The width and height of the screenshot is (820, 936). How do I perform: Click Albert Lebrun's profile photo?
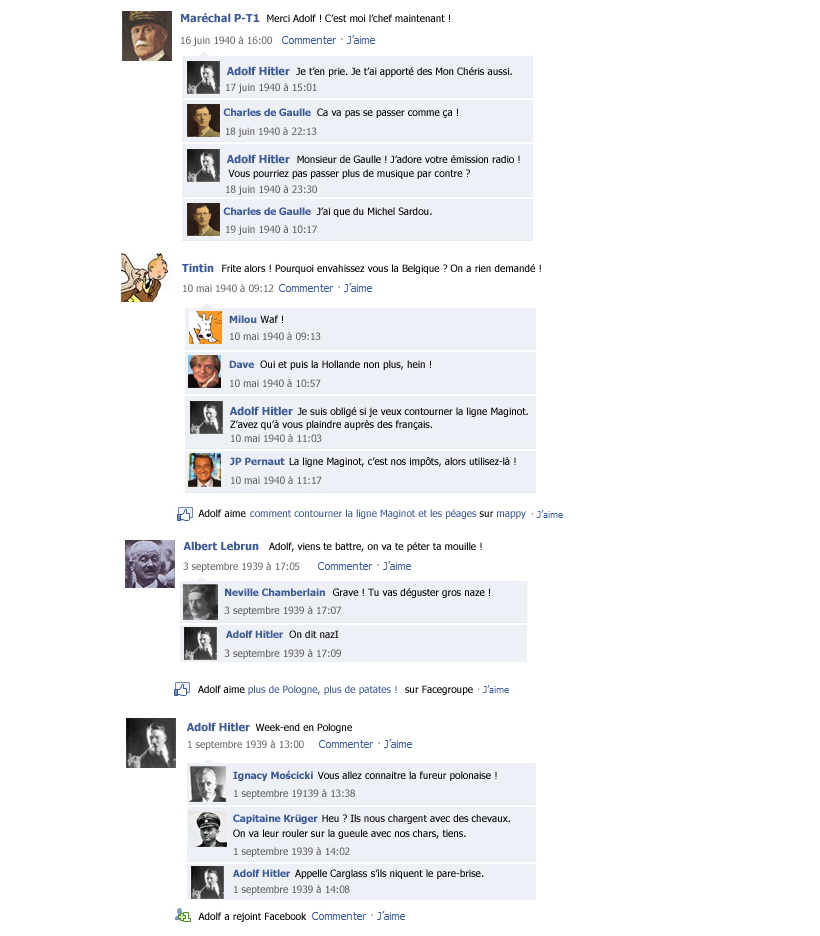150,564
